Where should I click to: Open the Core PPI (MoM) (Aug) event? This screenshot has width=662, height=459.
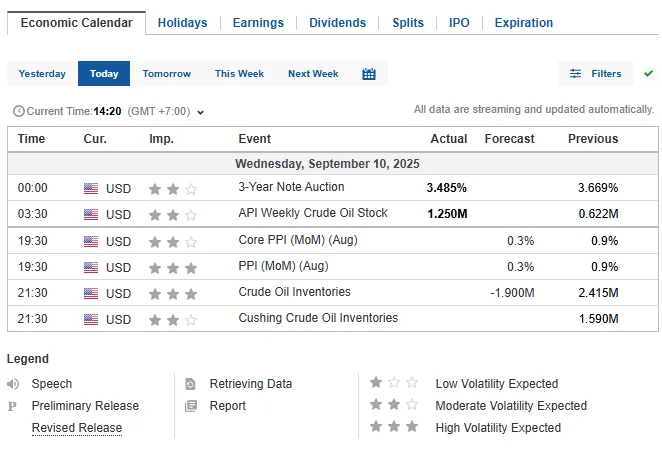pos(298,240)
